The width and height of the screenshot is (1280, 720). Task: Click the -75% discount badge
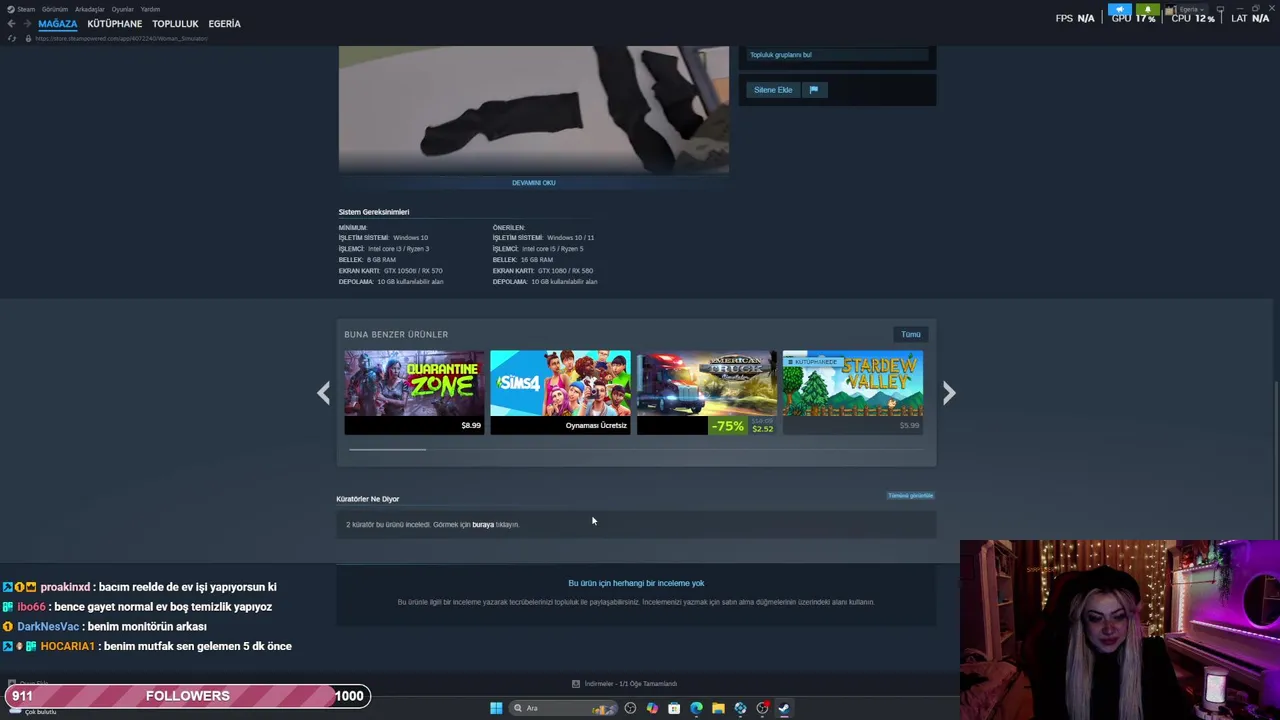click(727, 426)
